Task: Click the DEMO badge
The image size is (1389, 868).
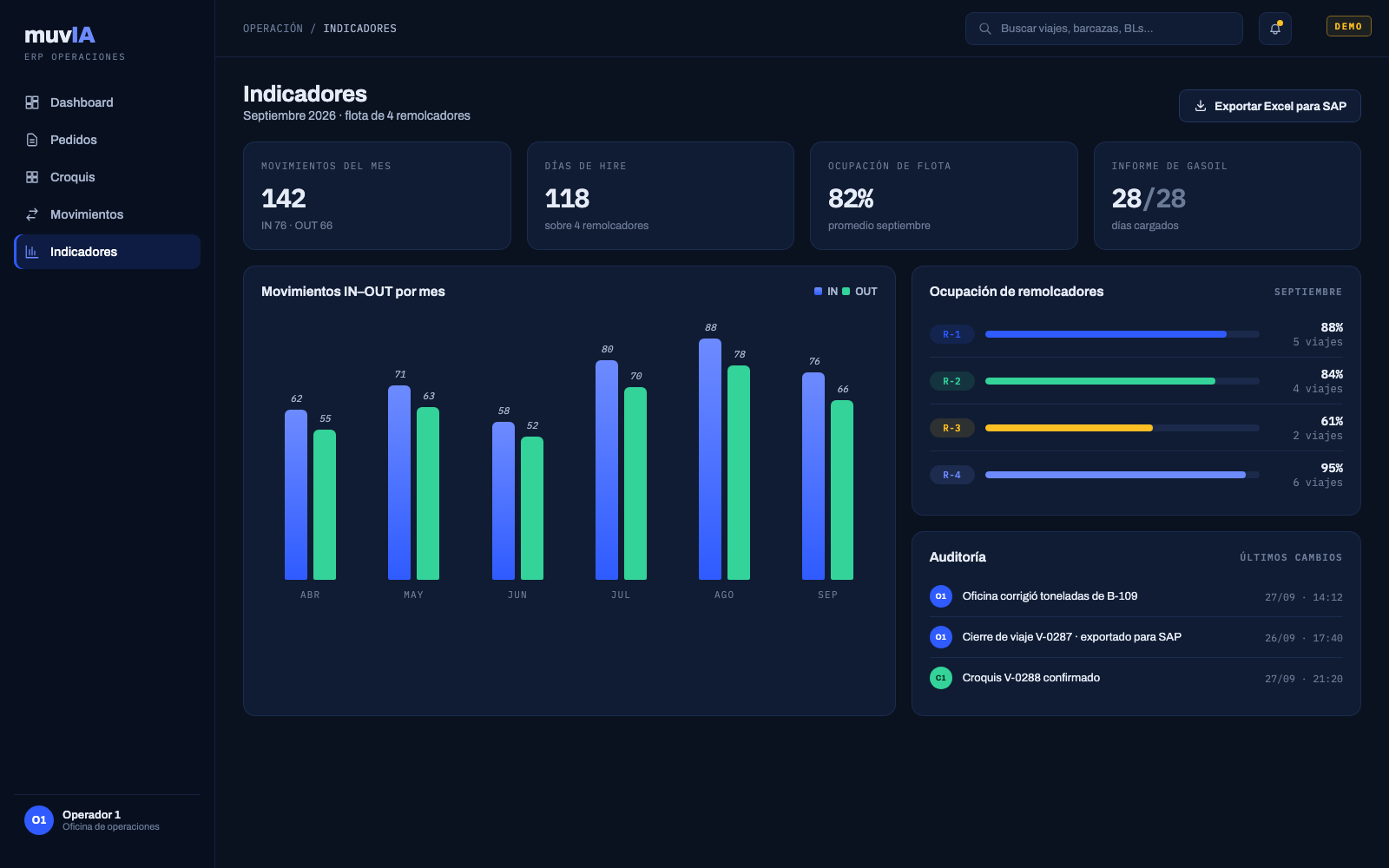Action: [1348, 26]
